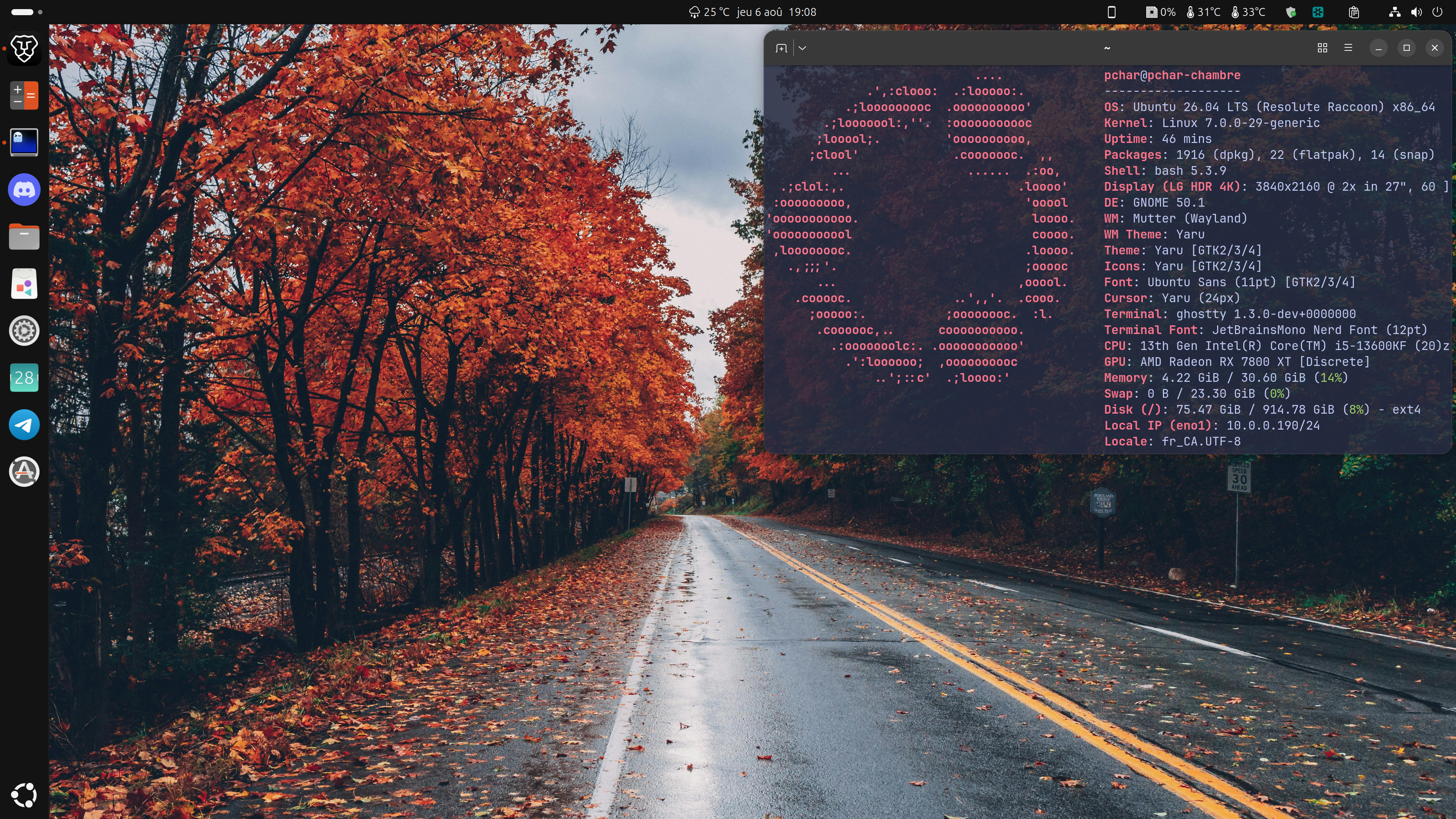Image resolution: width=1456 pixels, height=819 pixels.
Task: Click the 'WM Theme: Yaru' line
Action: (1154, 234)
